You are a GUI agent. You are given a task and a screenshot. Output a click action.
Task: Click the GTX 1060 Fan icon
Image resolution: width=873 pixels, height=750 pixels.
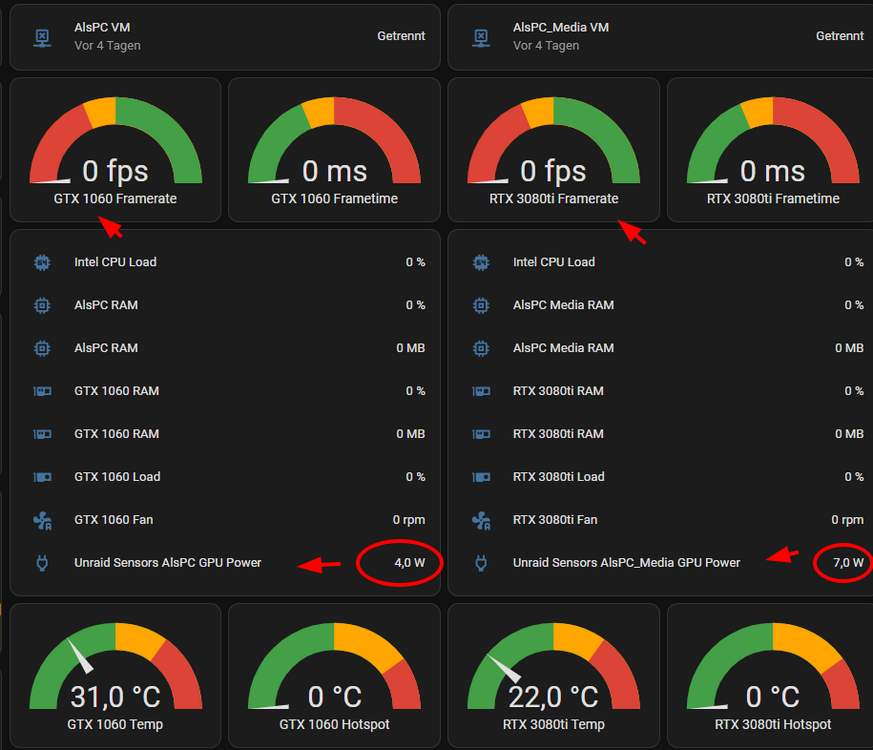42,520
